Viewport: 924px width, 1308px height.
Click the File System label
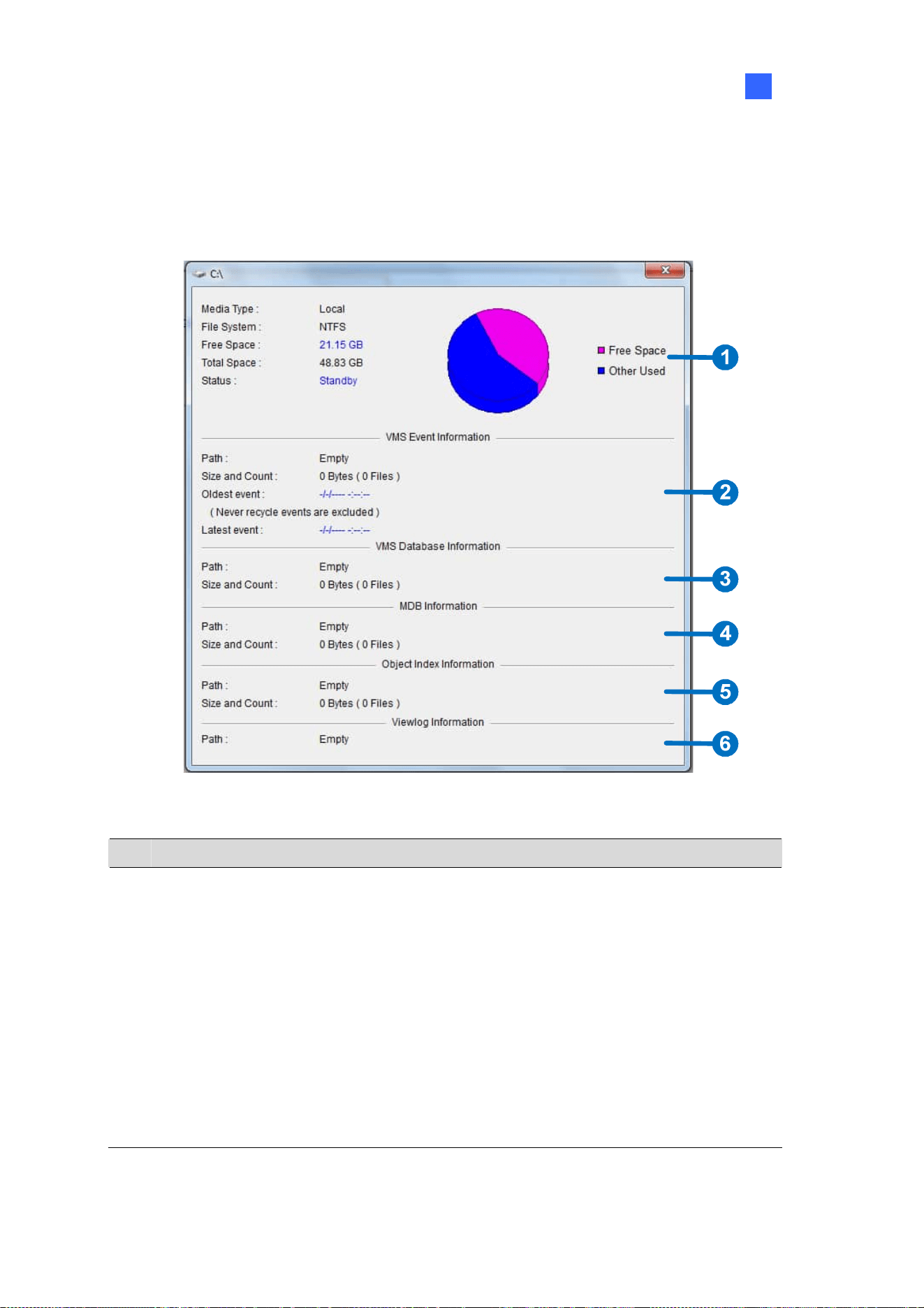[x=231, y=327]
